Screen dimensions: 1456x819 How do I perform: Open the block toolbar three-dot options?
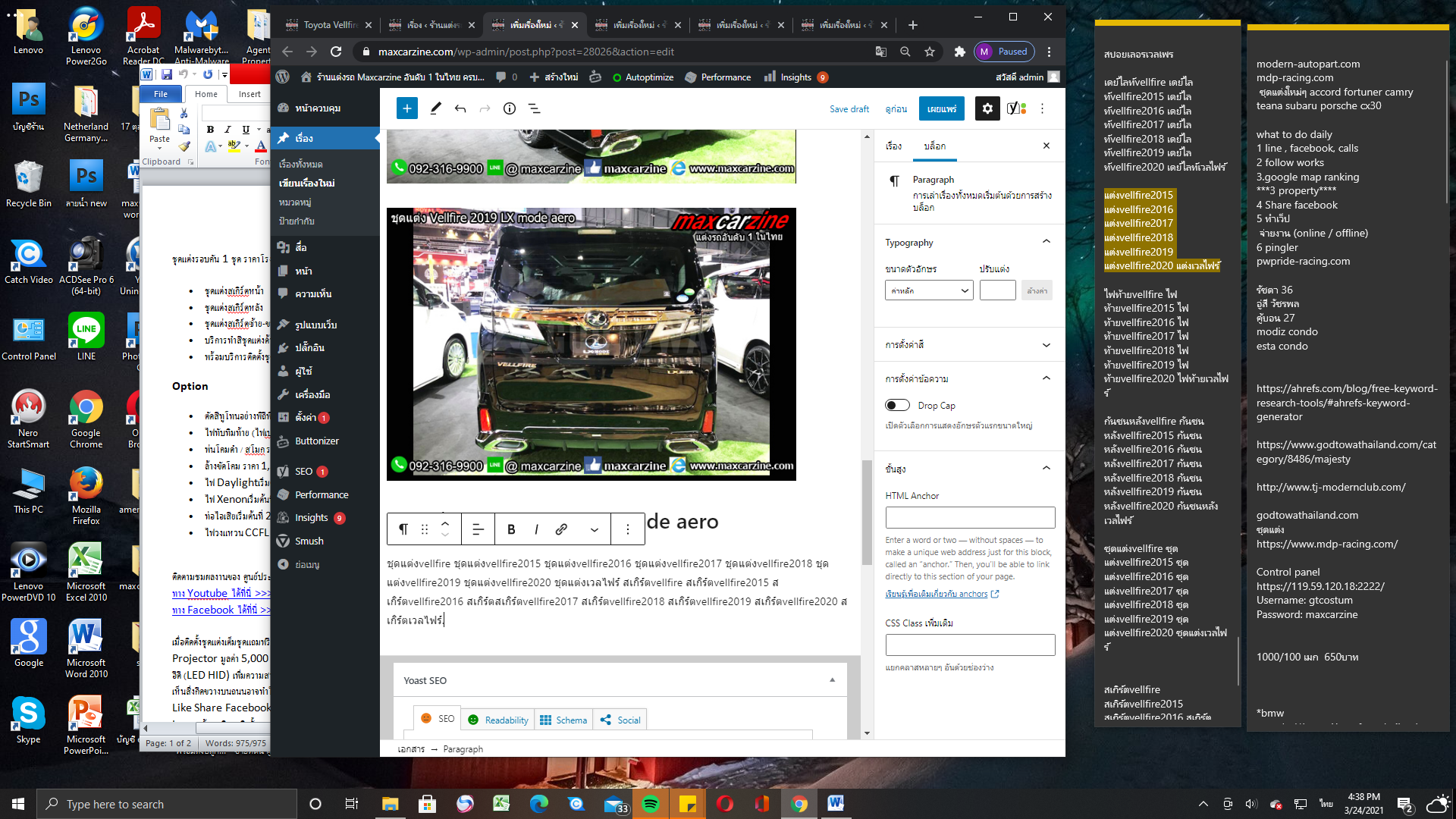(x=628, y=529)
